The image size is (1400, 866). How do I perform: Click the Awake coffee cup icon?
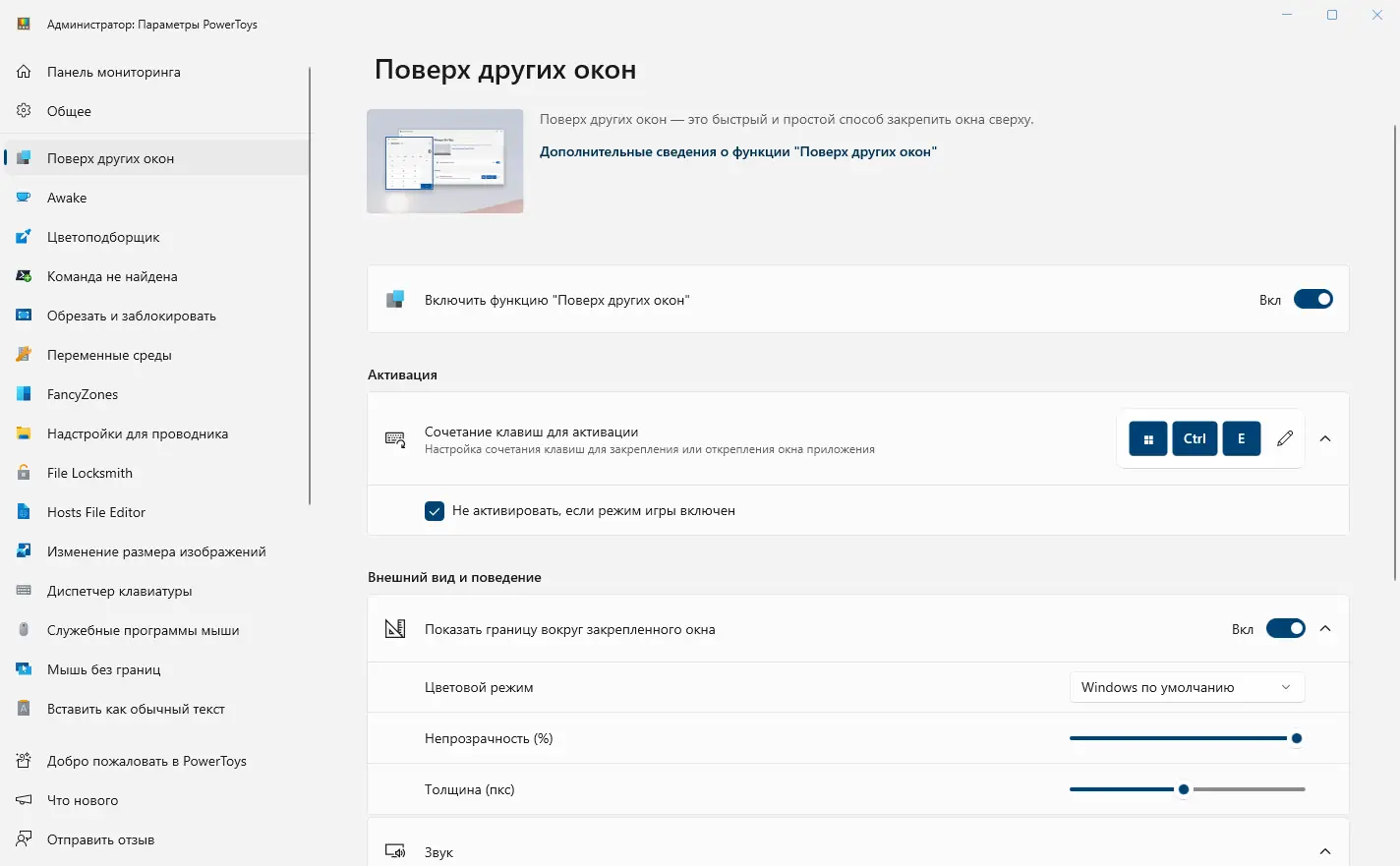(x=24, y=198)
